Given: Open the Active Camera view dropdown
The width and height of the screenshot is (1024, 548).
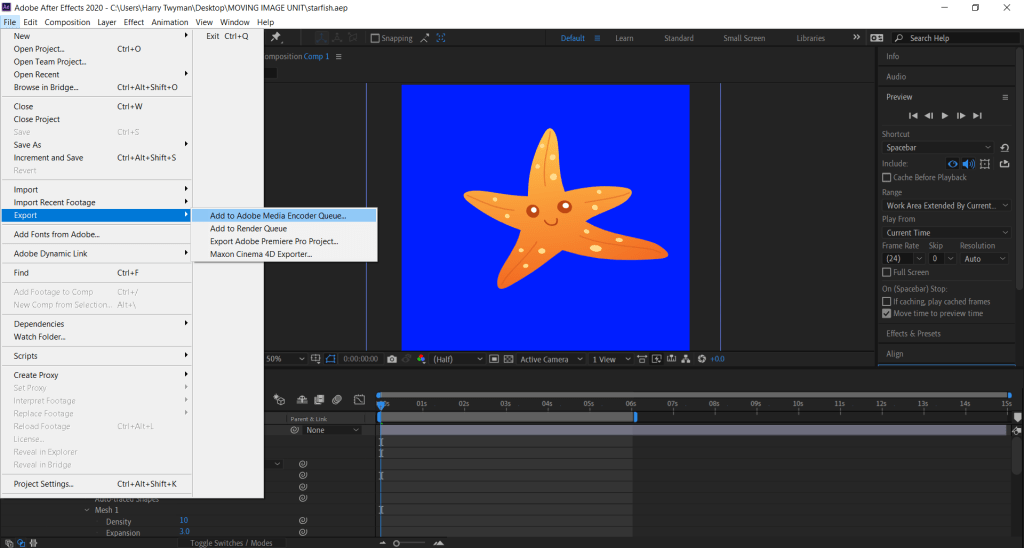Looking at the screenshot, I should coord(549,359).
